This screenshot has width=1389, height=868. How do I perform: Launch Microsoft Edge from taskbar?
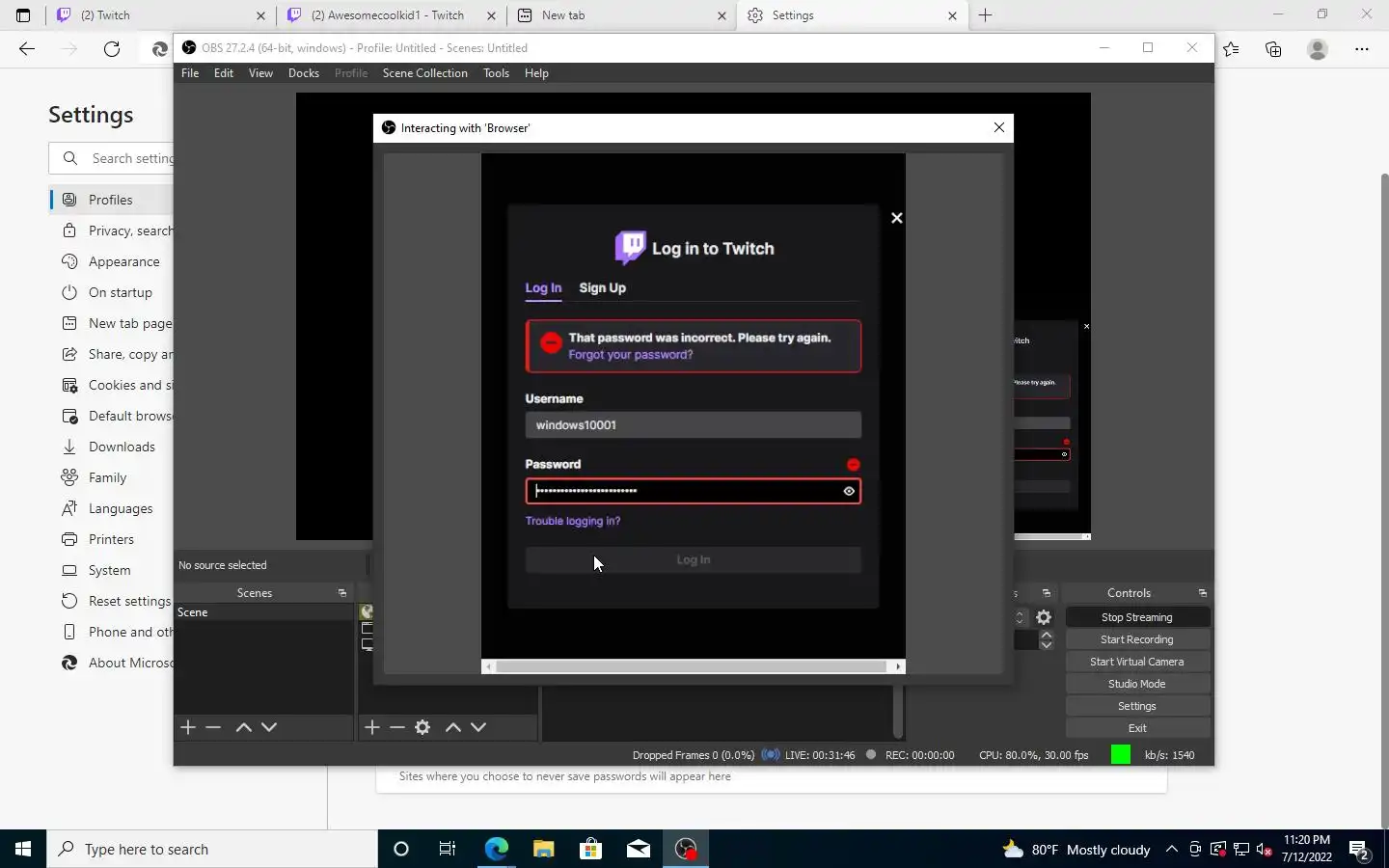coord(496,849)
